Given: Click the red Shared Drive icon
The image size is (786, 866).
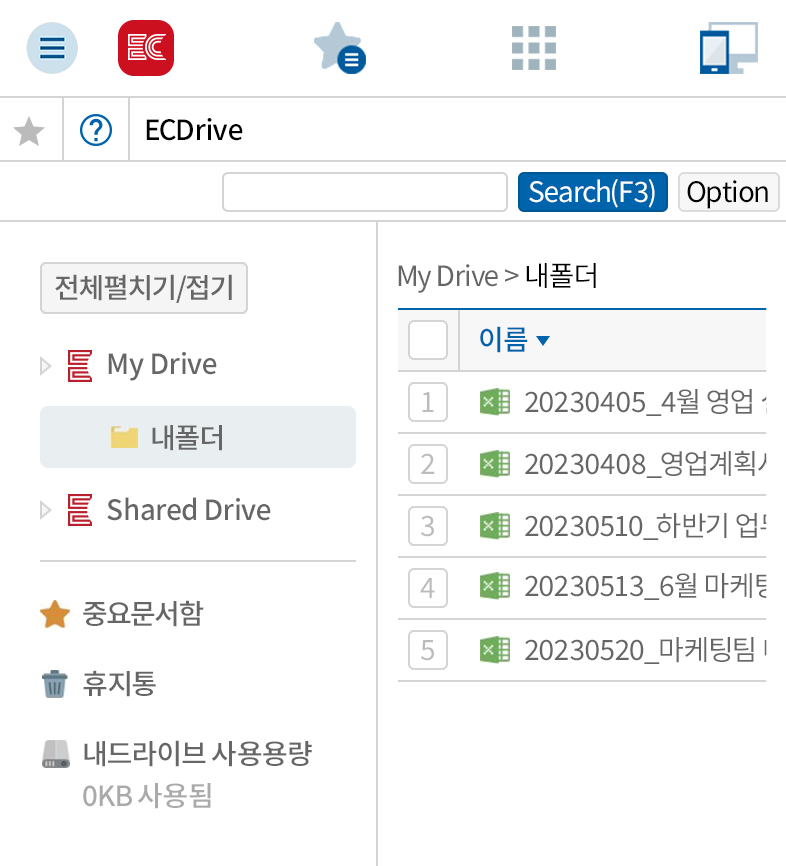Looking at the screenshot, I should click(80, 510).
